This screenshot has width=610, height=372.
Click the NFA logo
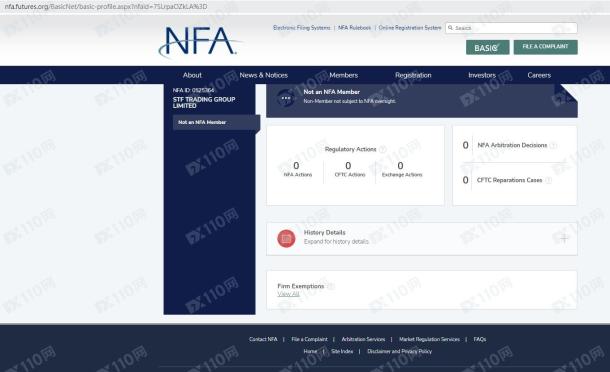coord(200,41)
